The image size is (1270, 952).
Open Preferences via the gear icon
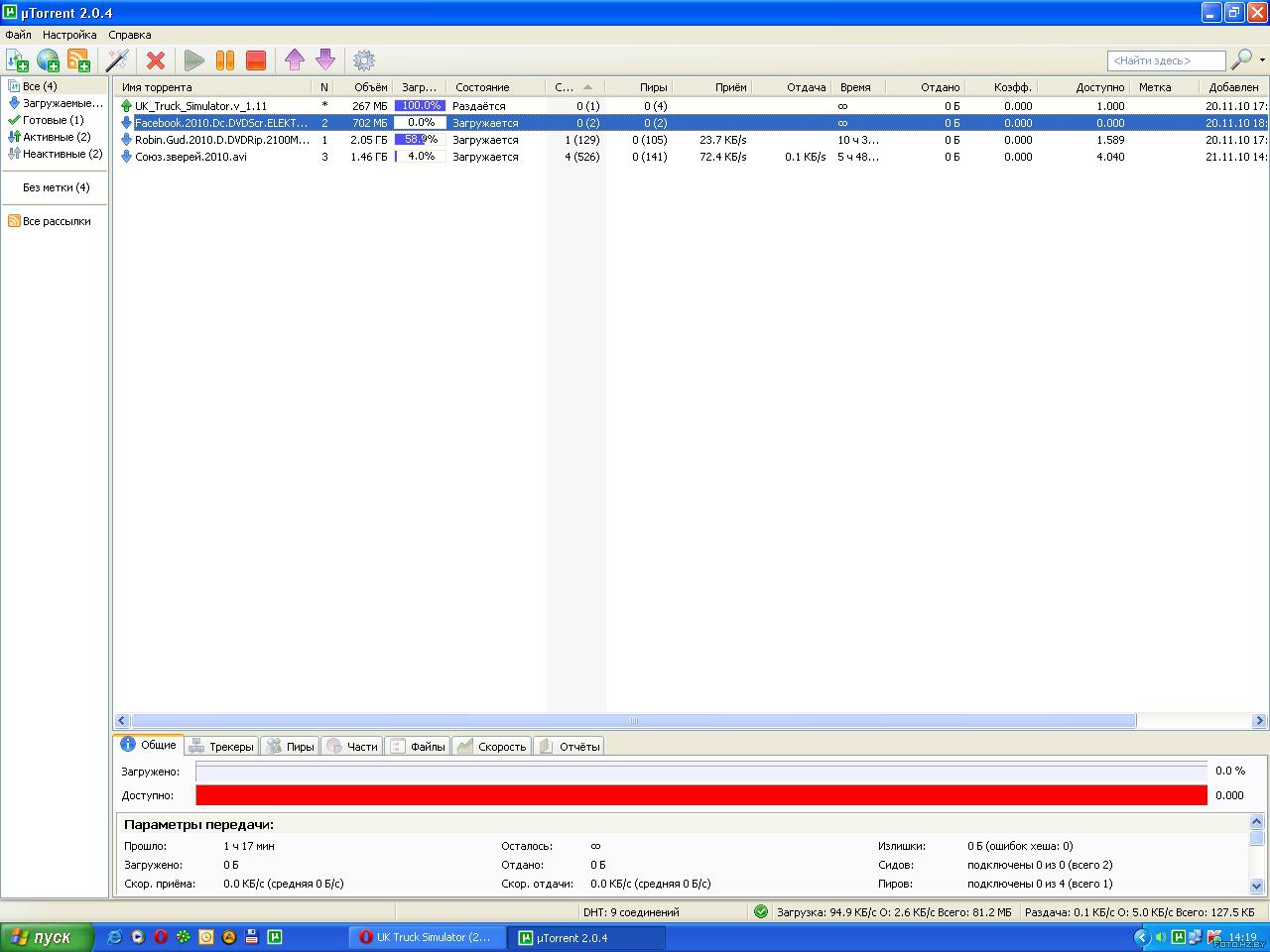click(364, 60)
